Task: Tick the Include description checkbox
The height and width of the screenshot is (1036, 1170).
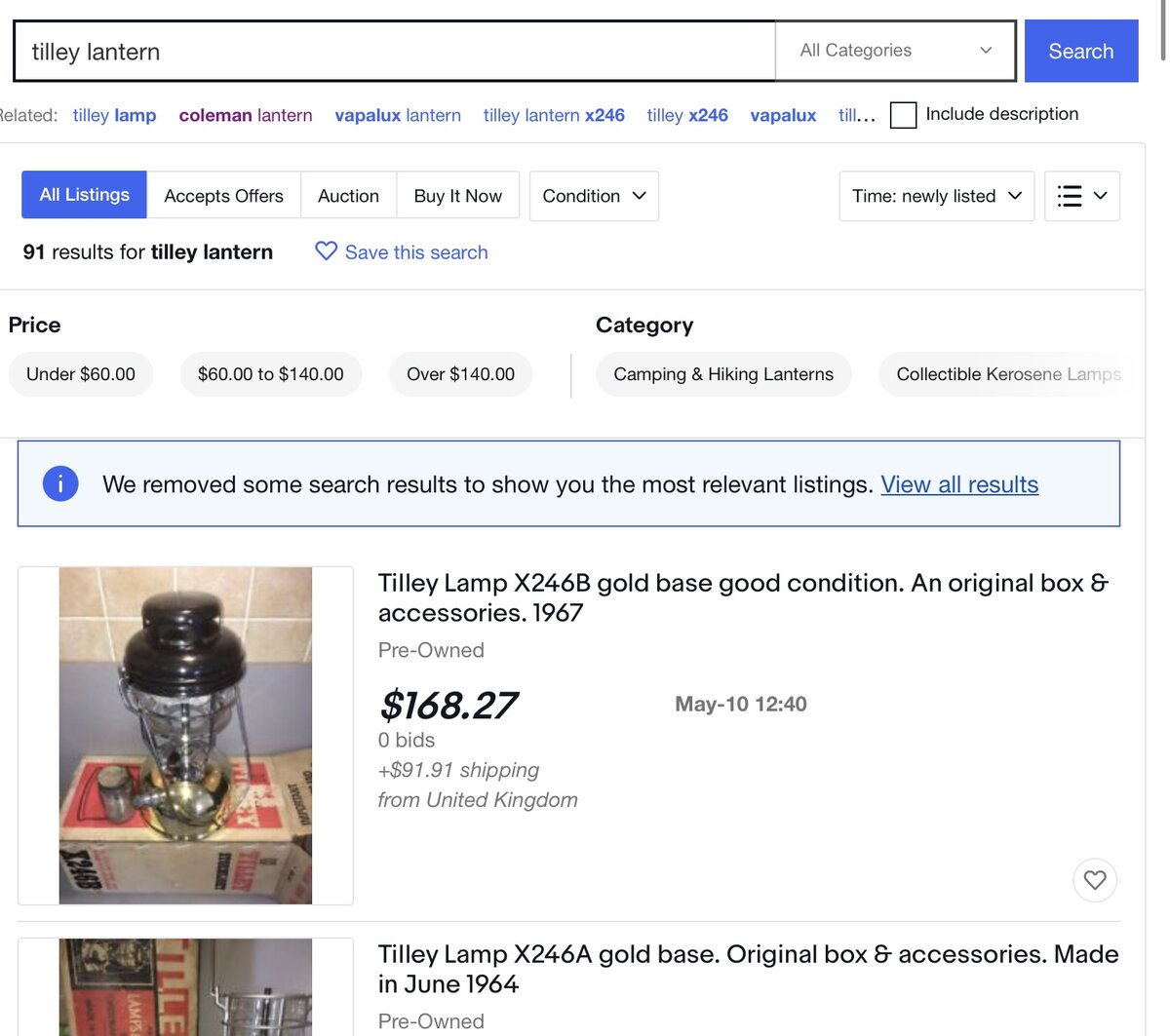Action: (904, 115)
